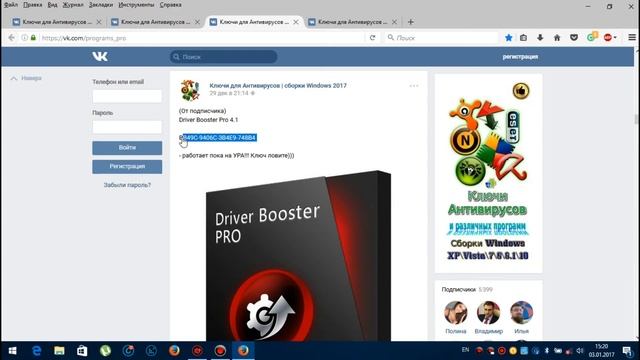Open the red Adblock extension dropdown

(x=610, y=38)
